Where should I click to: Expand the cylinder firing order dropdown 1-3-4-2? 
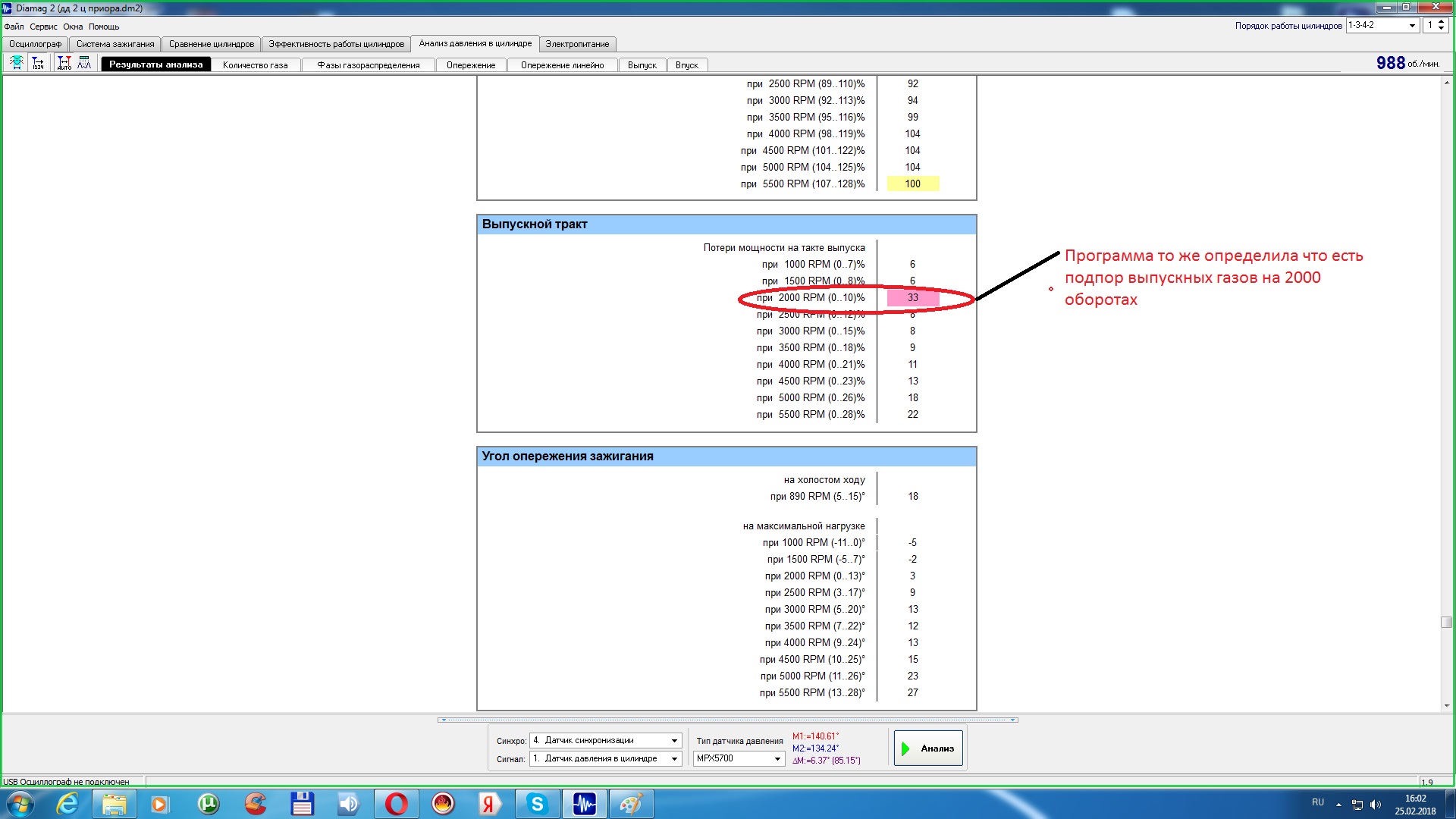1412,25
